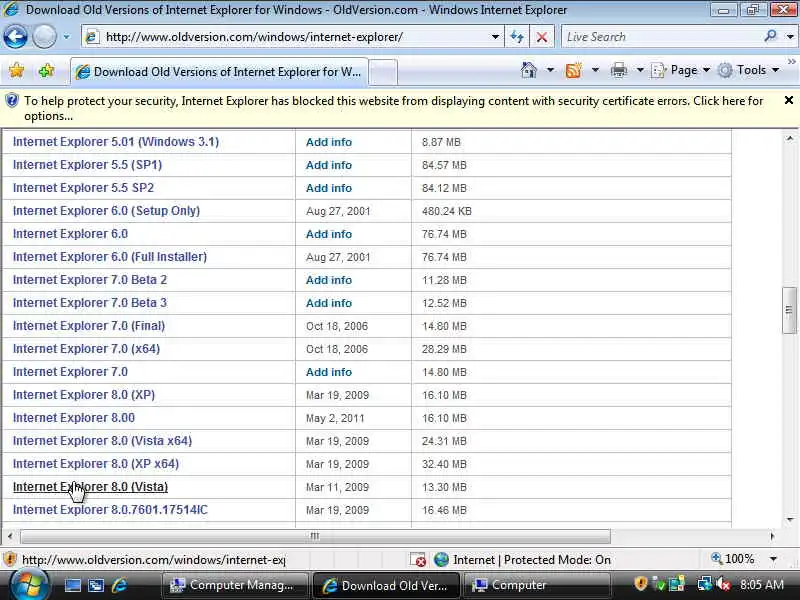Stop loading with the red X icon
The width and height of the screenshot is (800, 600).
[x=542, y=37]
